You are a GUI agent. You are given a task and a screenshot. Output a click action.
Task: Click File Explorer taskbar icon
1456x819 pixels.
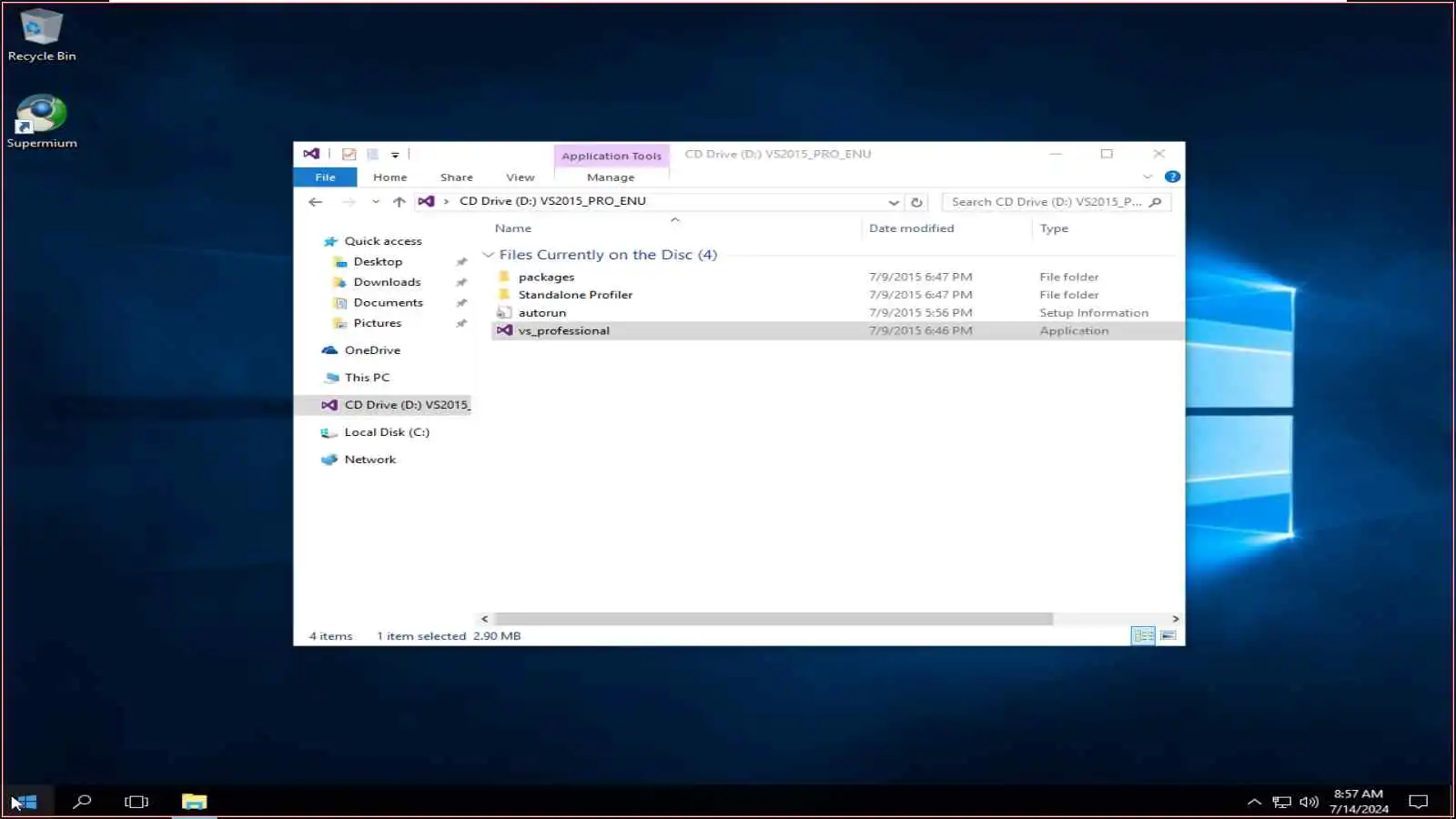[194, 802]
